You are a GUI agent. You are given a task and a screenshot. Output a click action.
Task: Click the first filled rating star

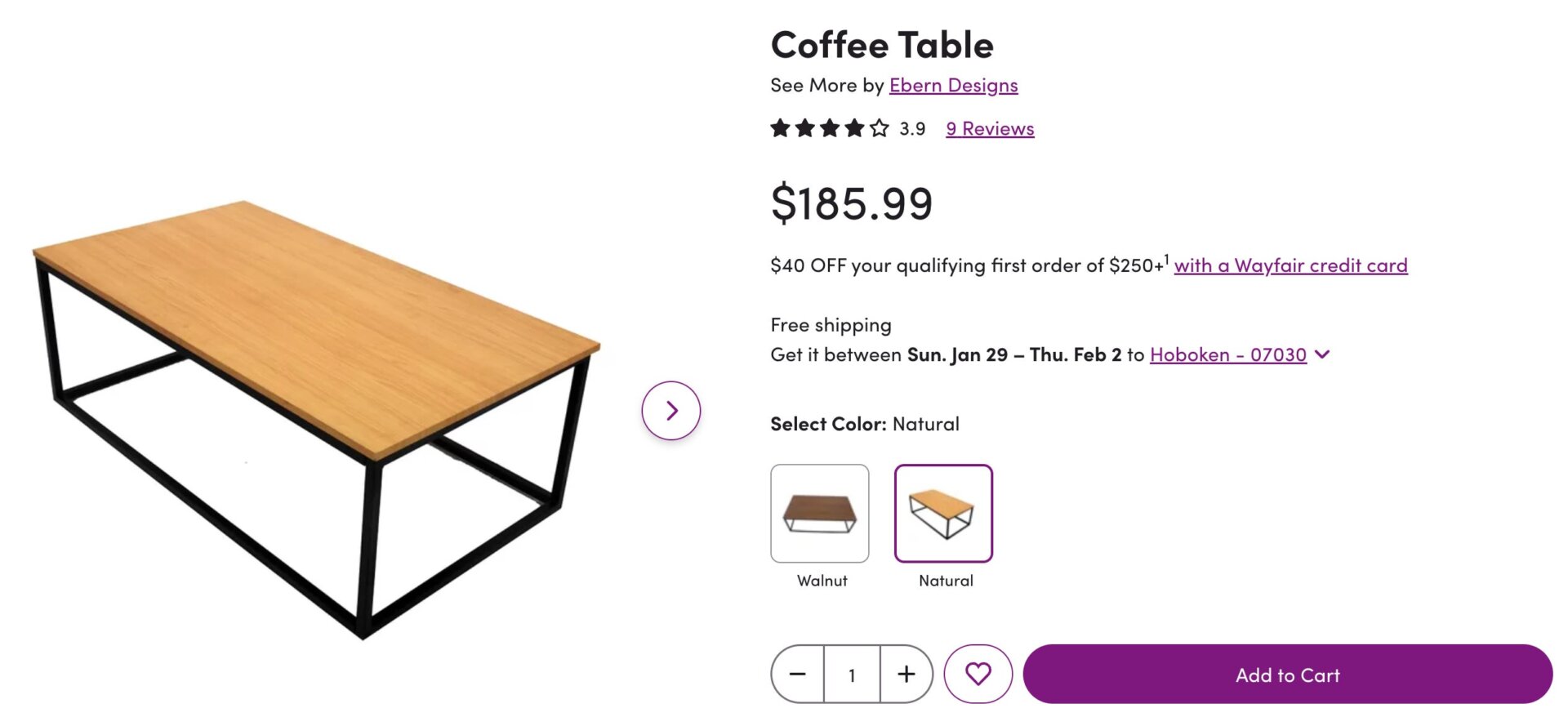click(780, 128)
